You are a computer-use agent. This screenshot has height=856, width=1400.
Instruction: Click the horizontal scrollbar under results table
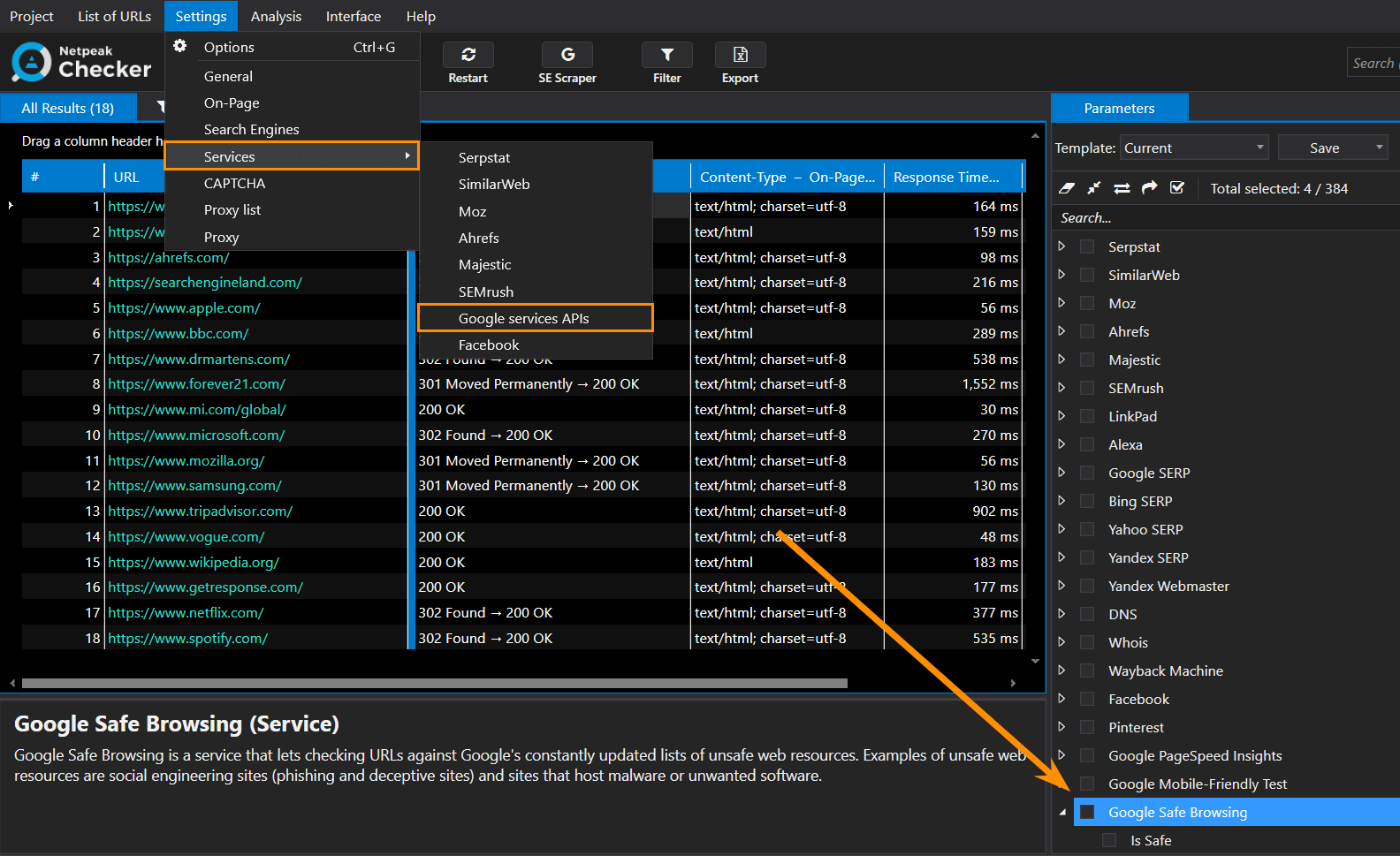click(434, 683)
